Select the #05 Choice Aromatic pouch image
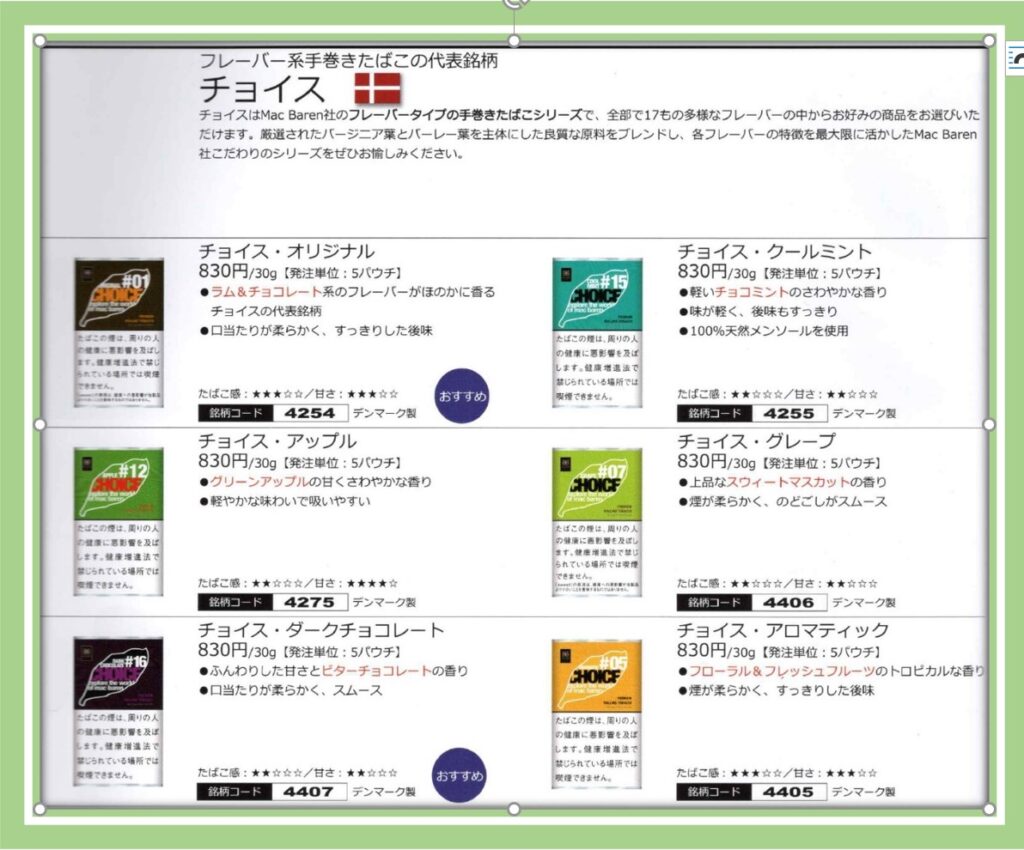Screen dimensions: 1024x850 pyautogui.click(x=597, y=713)
